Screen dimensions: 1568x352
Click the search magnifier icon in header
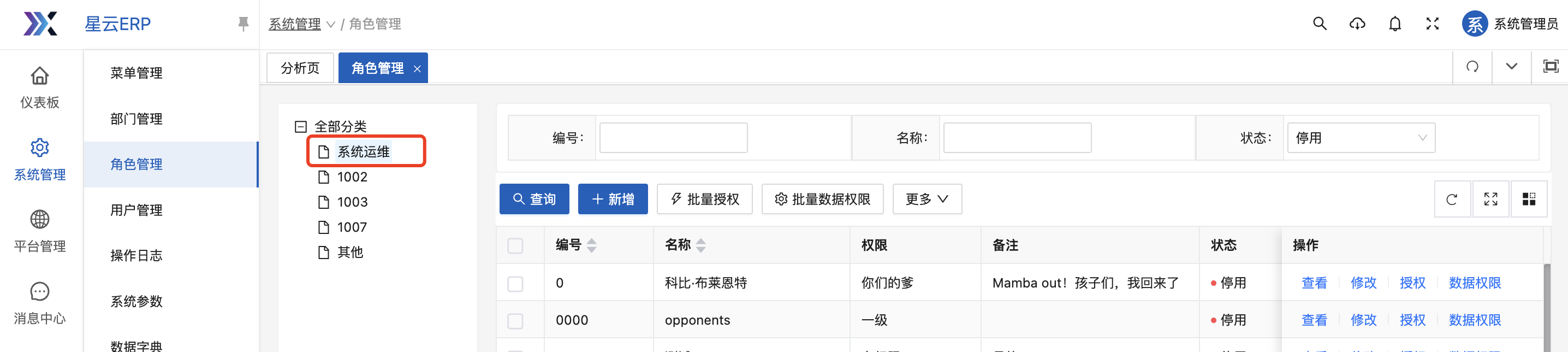pyautogui.click(x=1319, y=24)
